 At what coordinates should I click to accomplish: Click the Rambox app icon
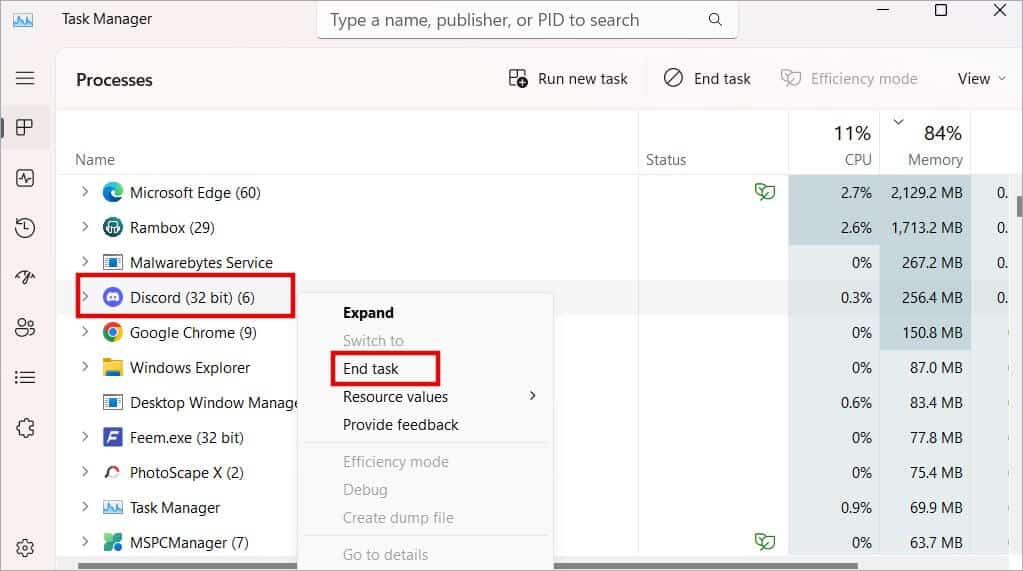click(112, 227)
